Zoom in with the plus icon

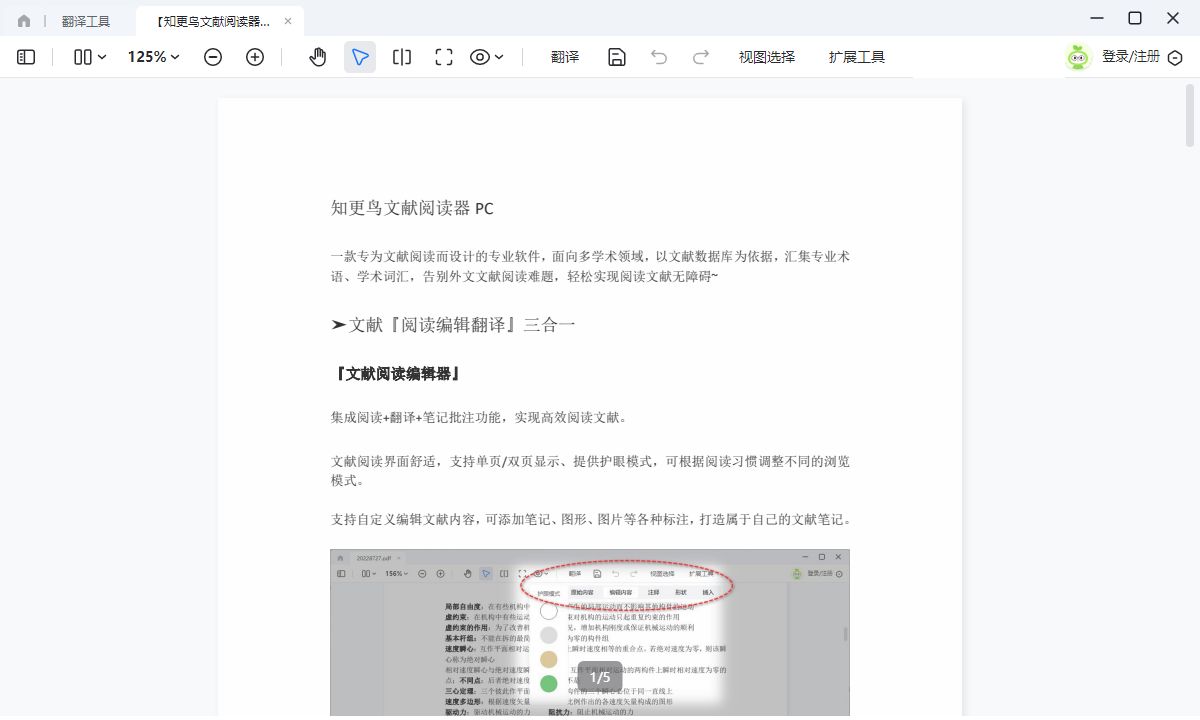tap(255, 57)
